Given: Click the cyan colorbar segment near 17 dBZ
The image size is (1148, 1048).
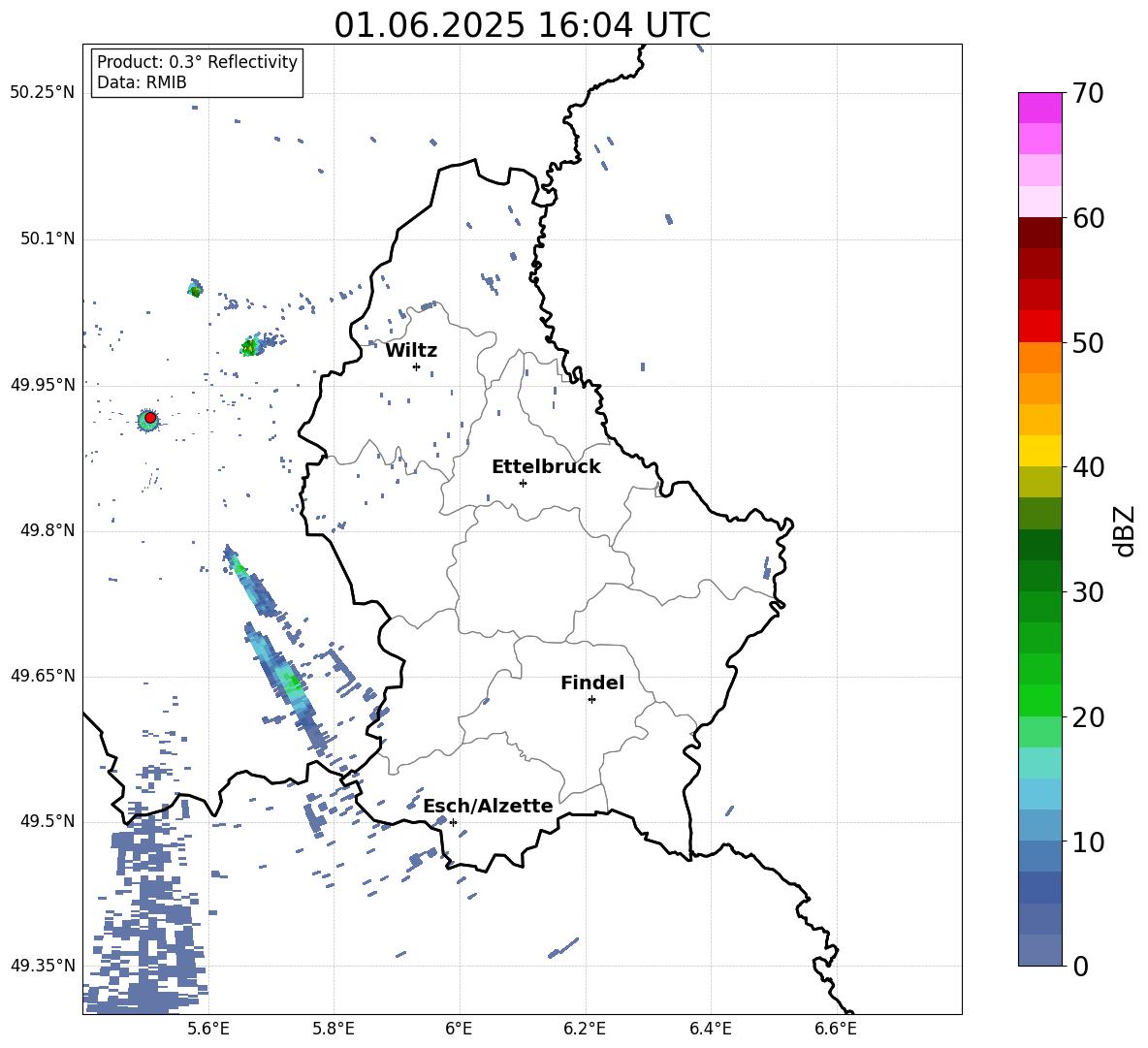Looking at the screenshot, I should tap(1040, 762).
